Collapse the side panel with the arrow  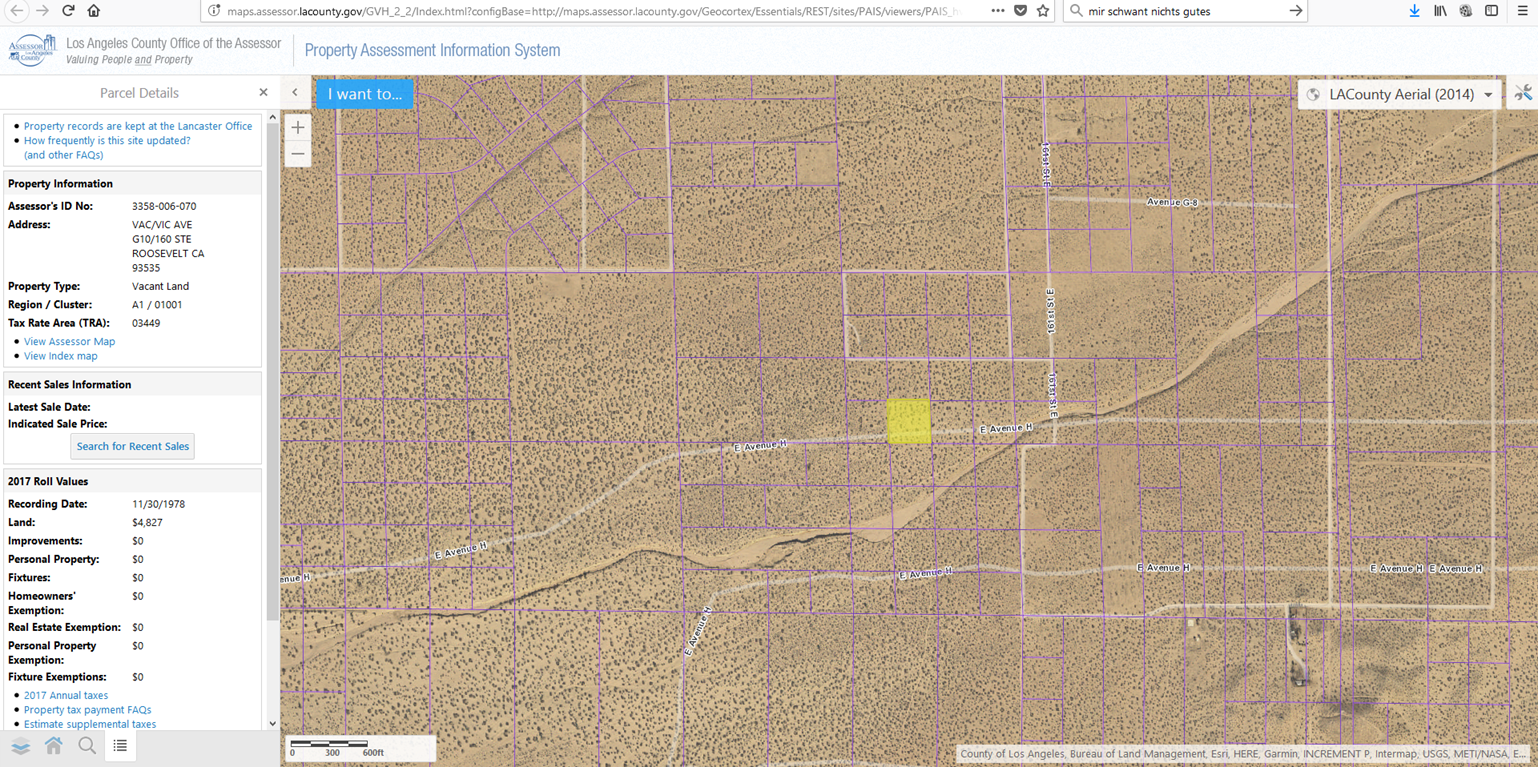[295, 93]
